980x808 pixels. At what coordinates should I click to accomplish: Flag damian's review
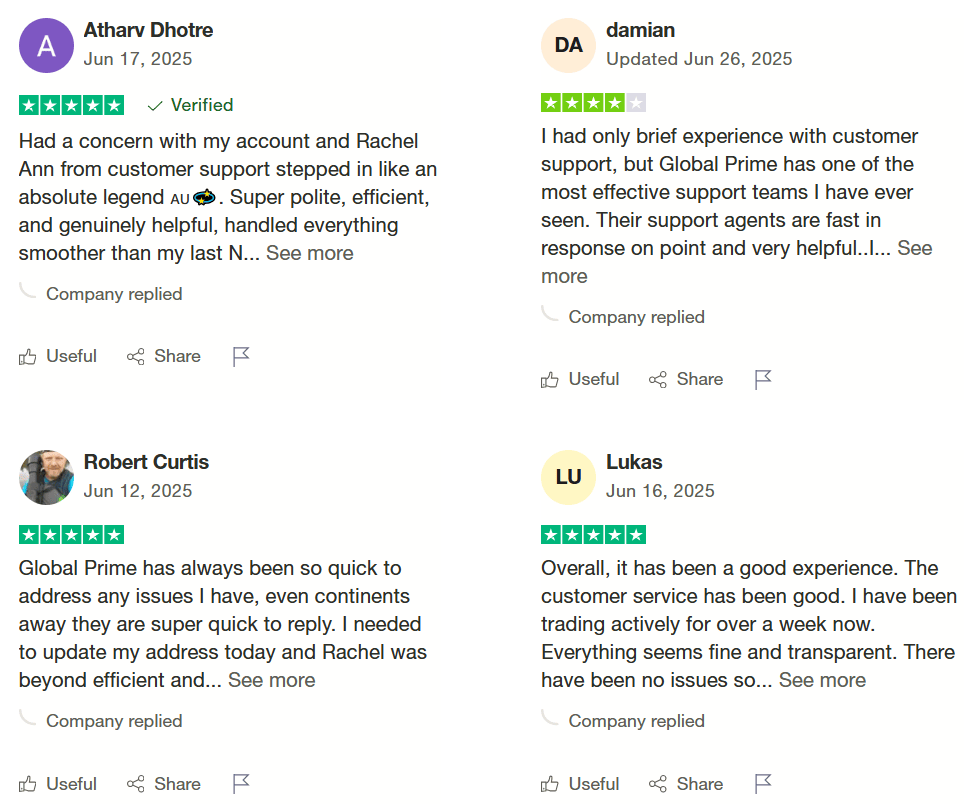[x=763, y=380]
